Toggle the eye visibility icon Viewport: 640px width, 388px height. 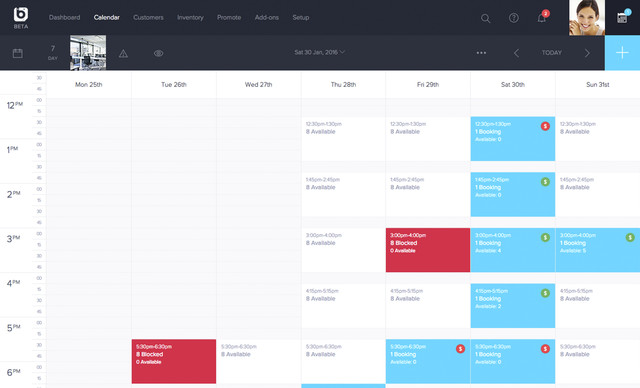pyautogui.click(x=159, y=53)
